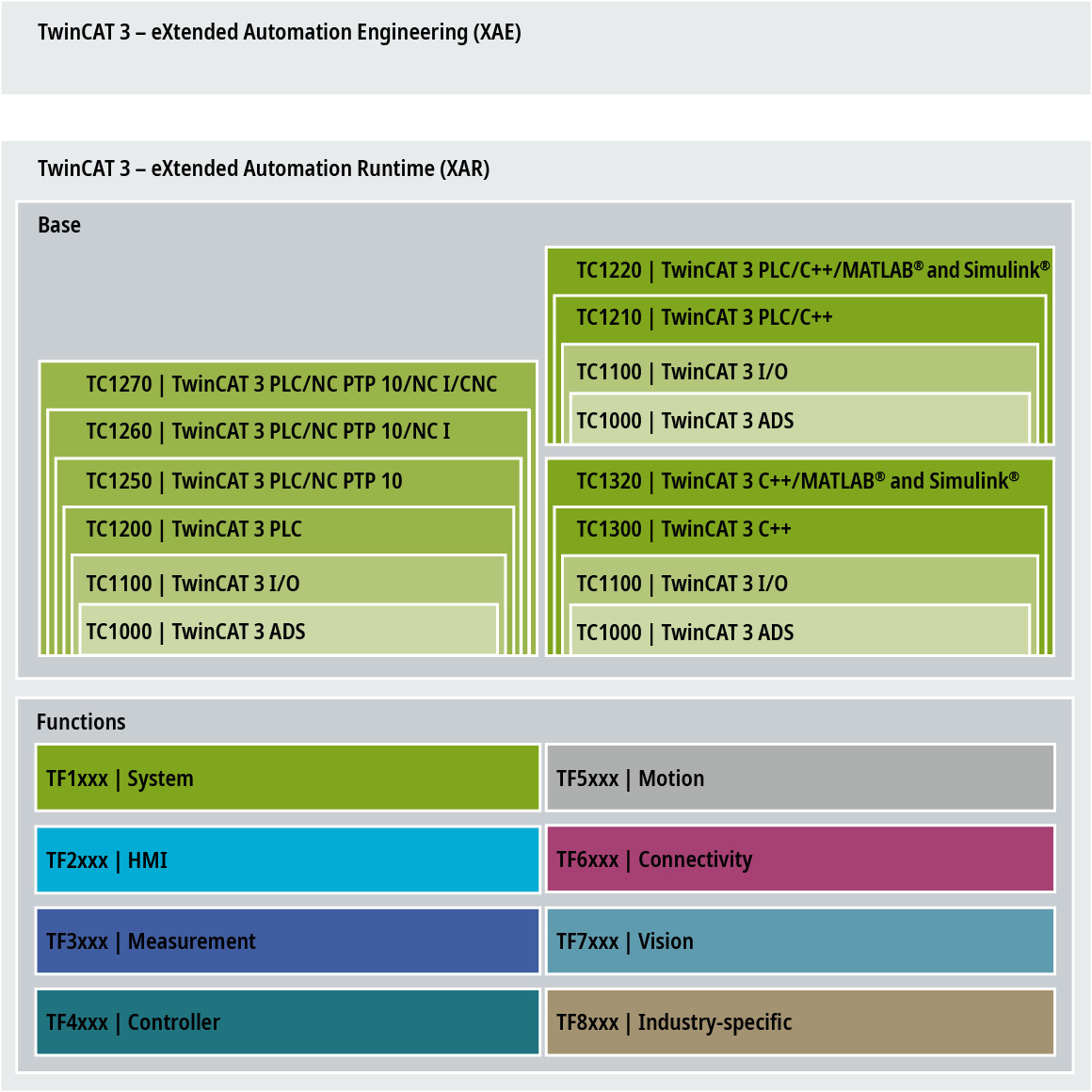Image resolution: width=1092 pixels, height=1092 pixels.
Task: Click the TF4xxx Controller function tile
Action: (287, 1022)
